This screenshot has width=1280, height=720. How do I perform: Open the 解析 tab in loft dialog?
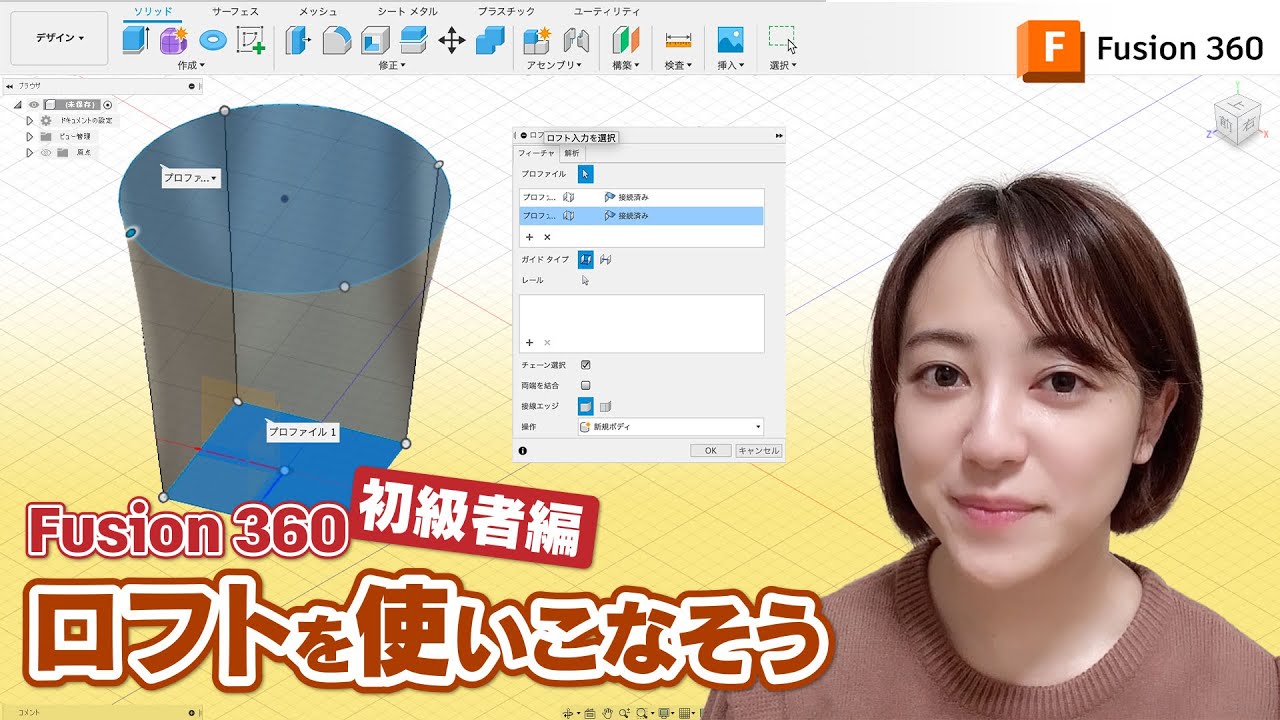click(571, 153)
